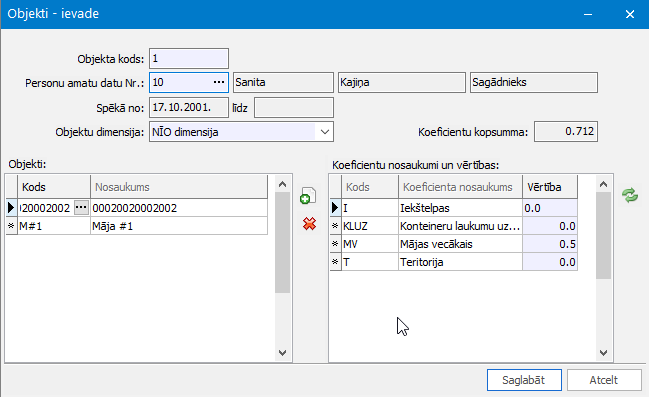Select the 00020020002002 object name cell
Image resolution: width=649 pixels, height=397 pixels.
coord(179,208)
